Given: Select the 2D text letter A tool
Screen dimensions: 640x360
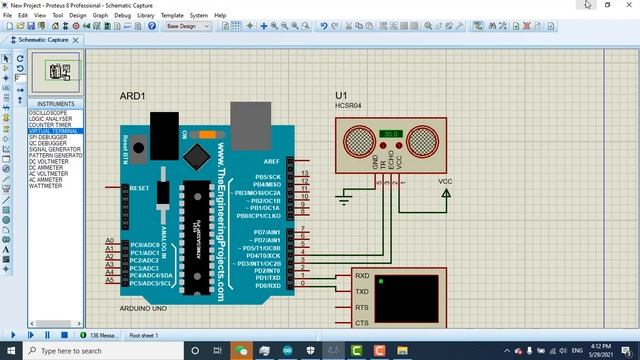Looking at the screenshot, I should [x=6, y=250].
